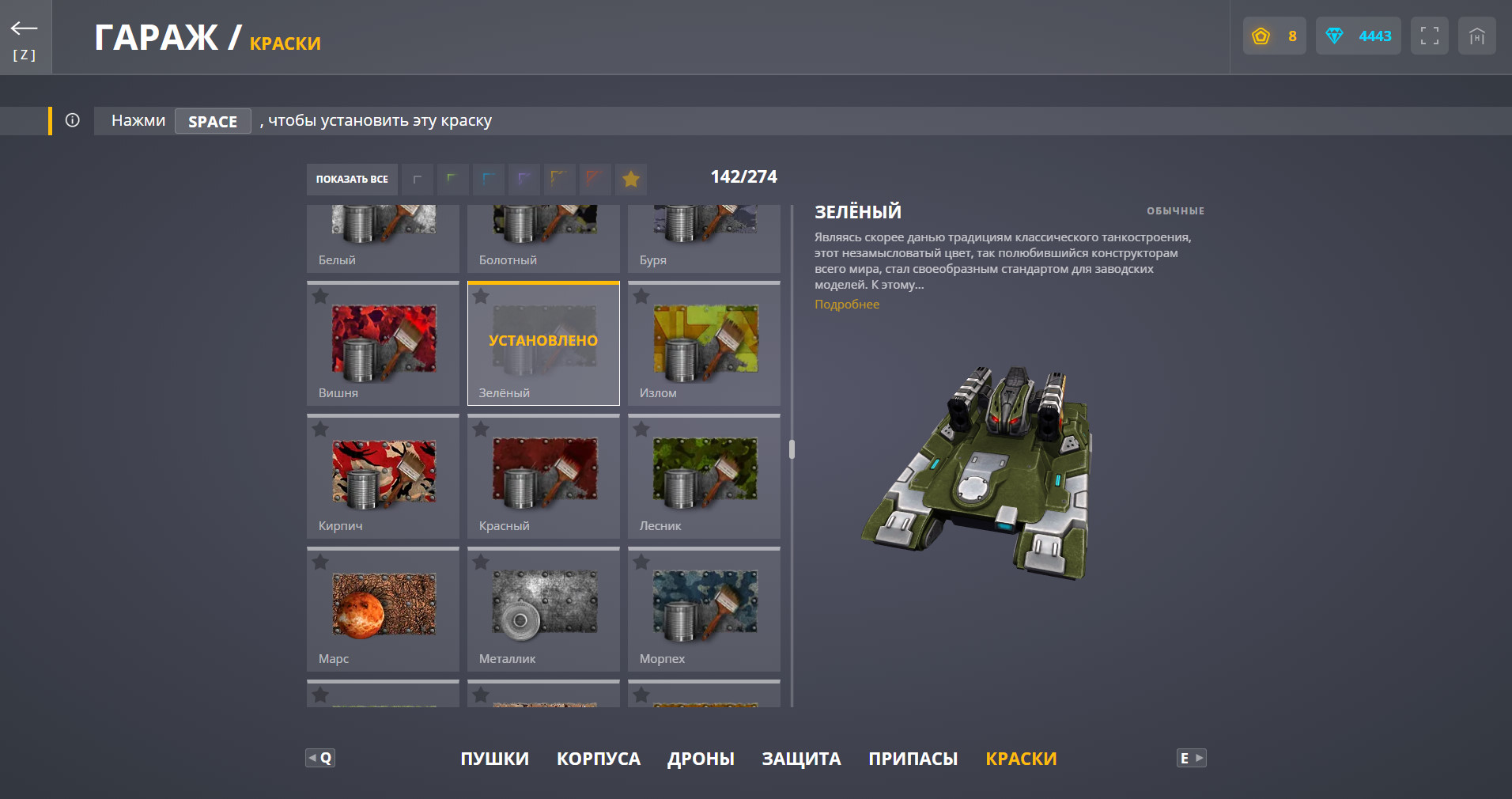Favorite the Излом paint with its star
This screenshot has width=1512, height=799.
[x=641, y=297]
